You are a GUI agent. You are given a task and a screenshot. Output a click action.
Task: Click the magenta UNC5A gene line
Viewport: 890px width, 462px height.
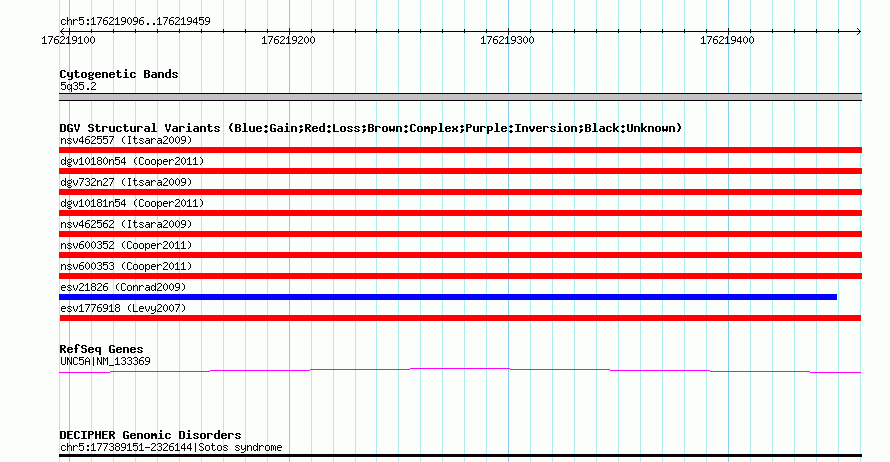(460, 371)
